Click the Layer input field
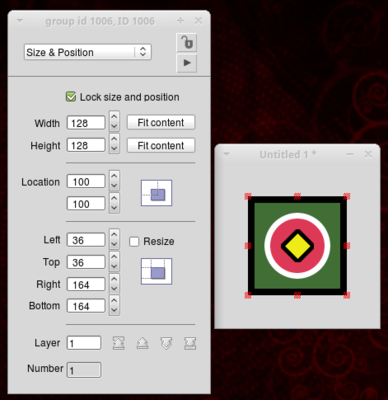Viewport: 388px width, 400px height. click(84, 343)
